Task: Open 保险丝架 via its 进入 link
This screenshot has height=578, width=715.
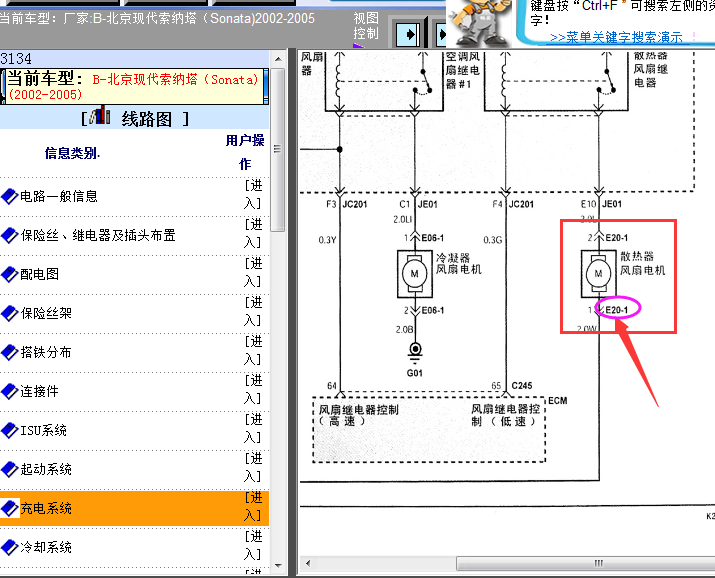Action: tap(253, 312)
